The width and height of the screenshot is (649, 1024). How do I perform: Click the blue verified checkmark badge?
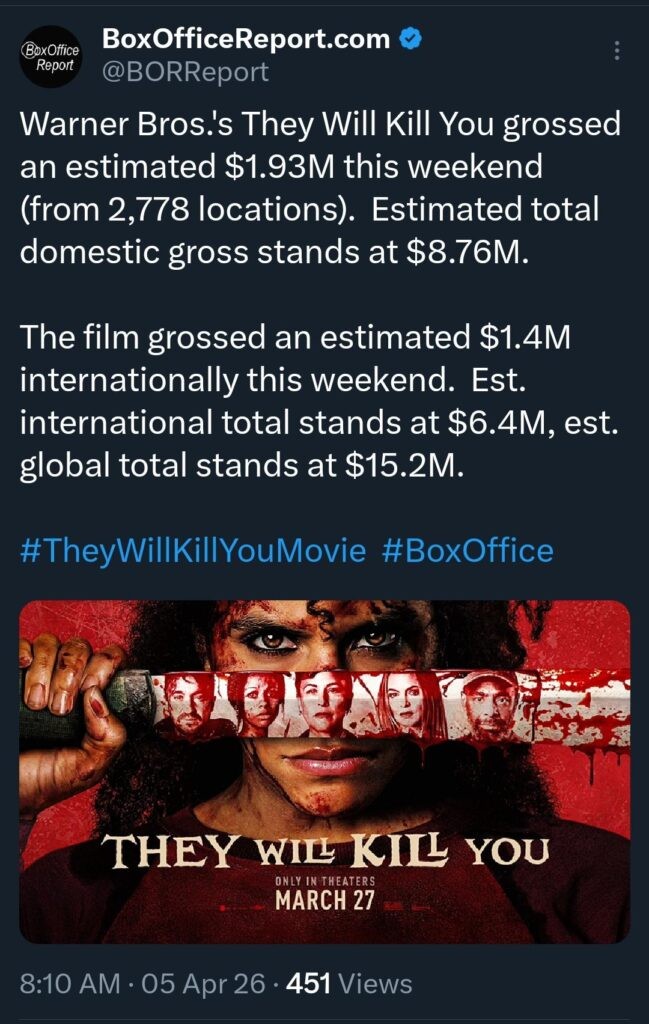tap(410, 39)
